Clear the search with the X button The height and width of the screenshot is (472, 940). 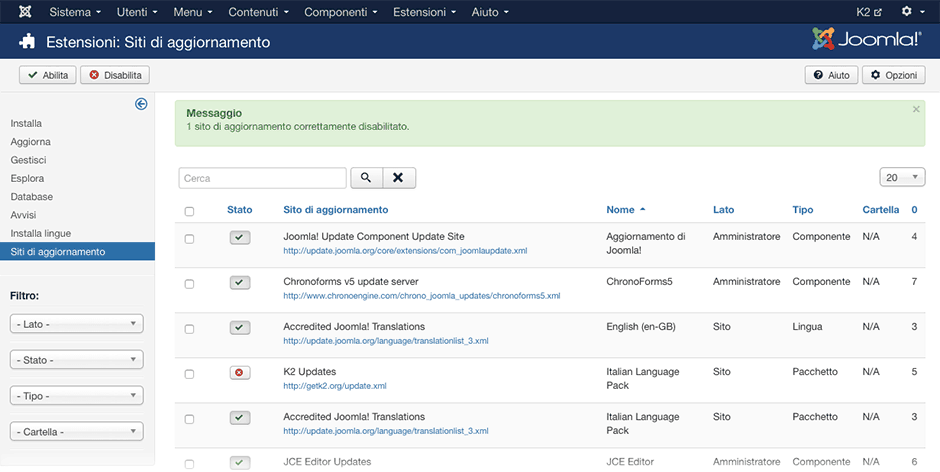pos(398,178)
